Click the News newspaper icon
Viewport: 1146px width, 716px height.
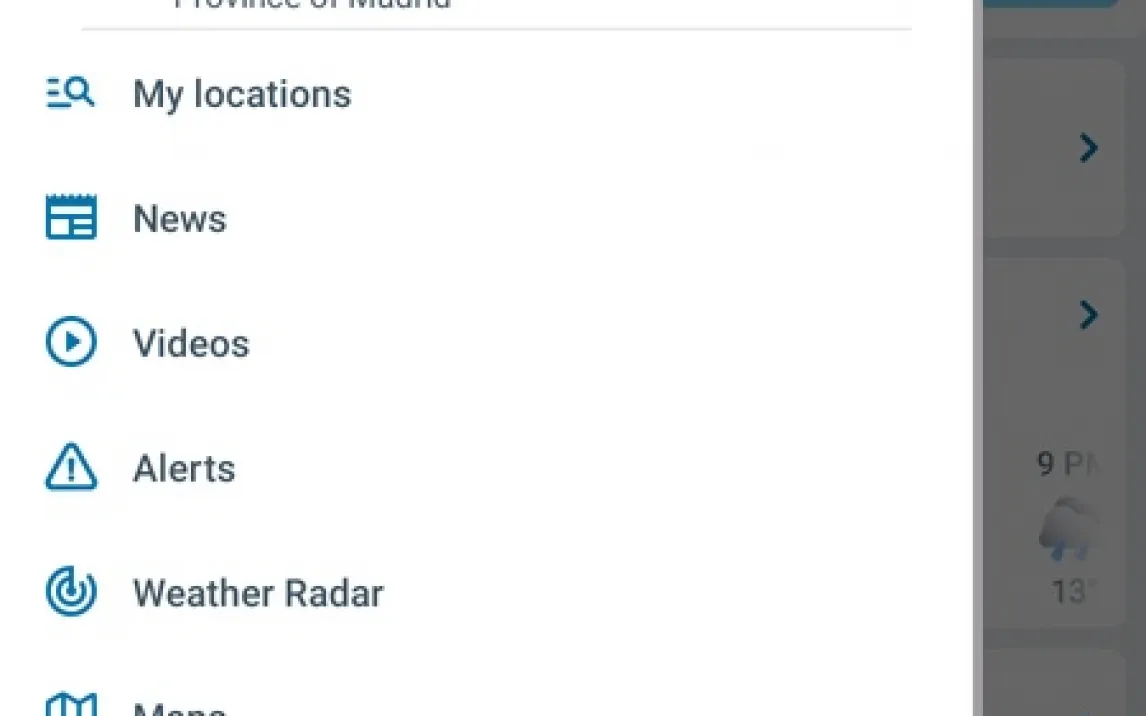(71, 218)
